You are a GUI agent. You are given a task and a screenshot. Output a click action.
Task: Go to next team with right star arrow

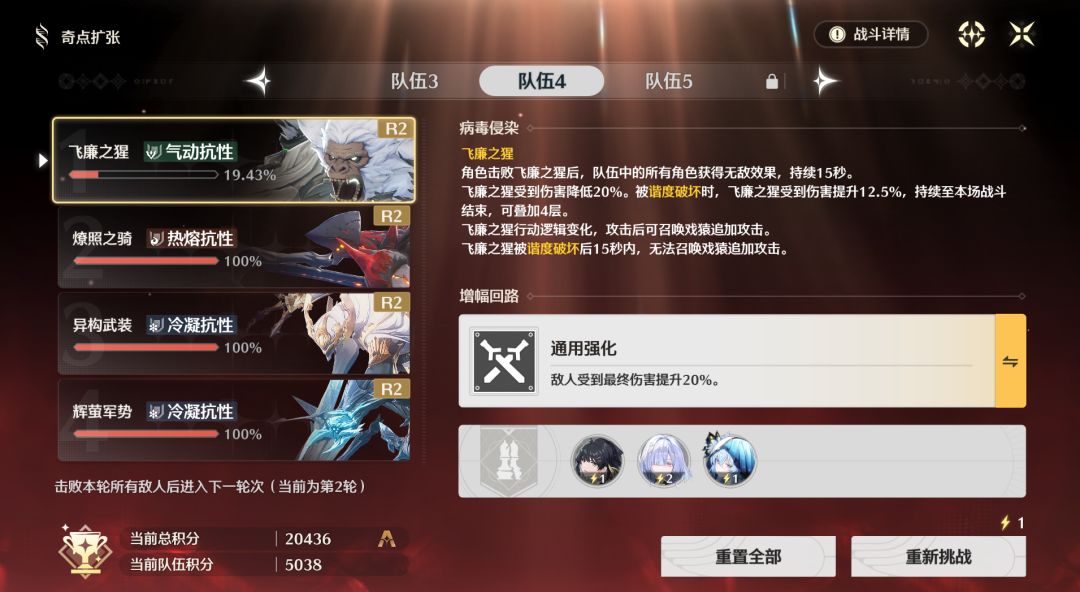[x=824, y=81]
